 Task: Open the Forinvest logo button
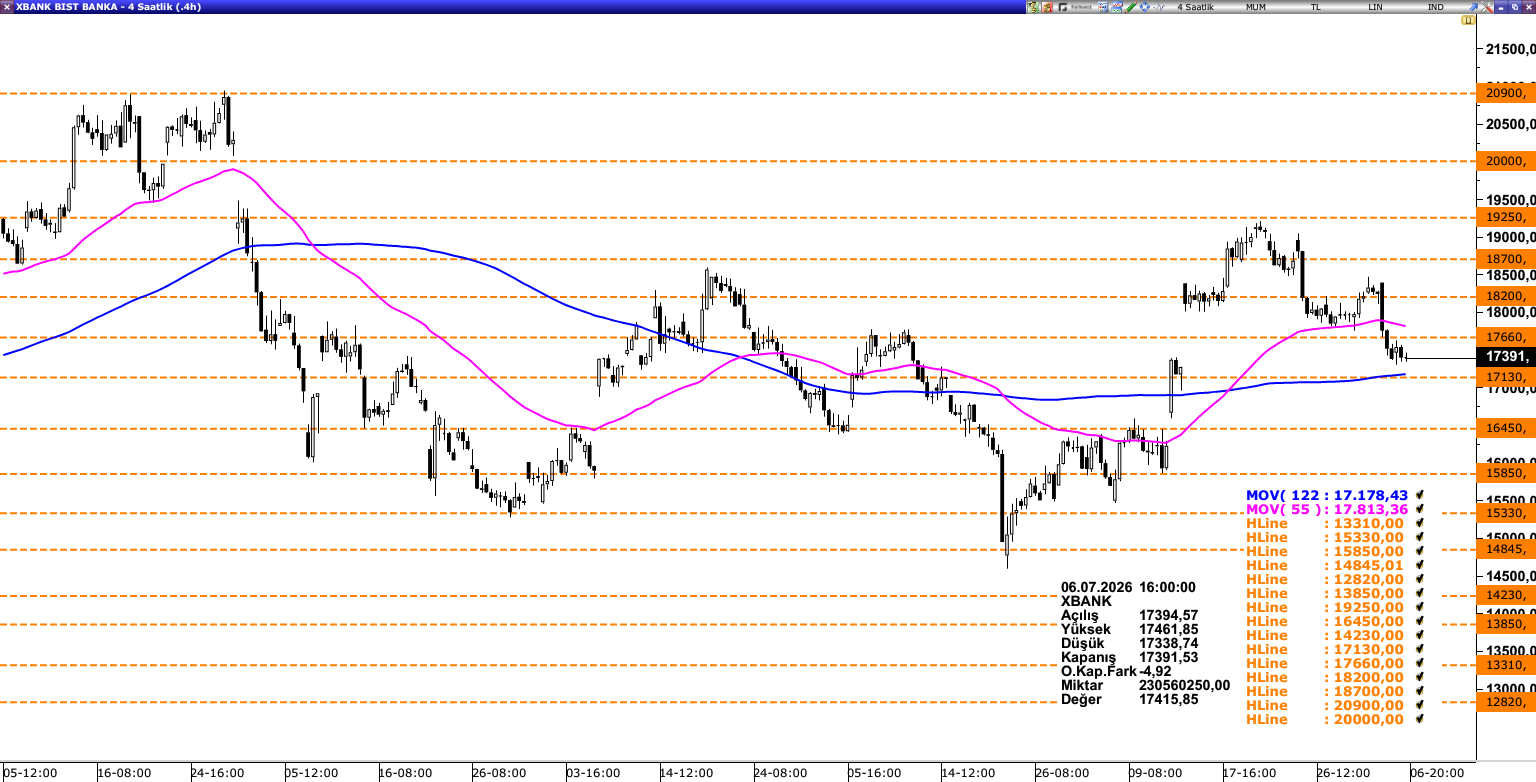(1075, 7)
